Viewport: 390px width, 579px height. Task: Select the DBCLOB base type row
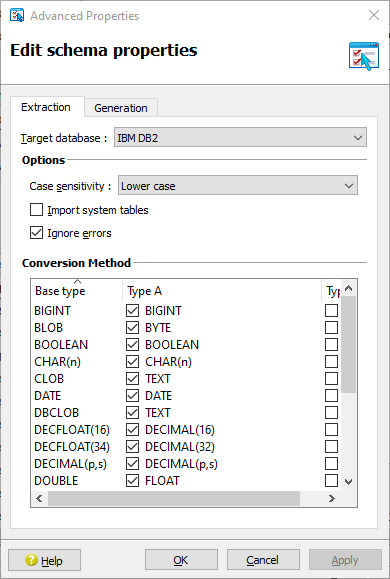point(57,412)
